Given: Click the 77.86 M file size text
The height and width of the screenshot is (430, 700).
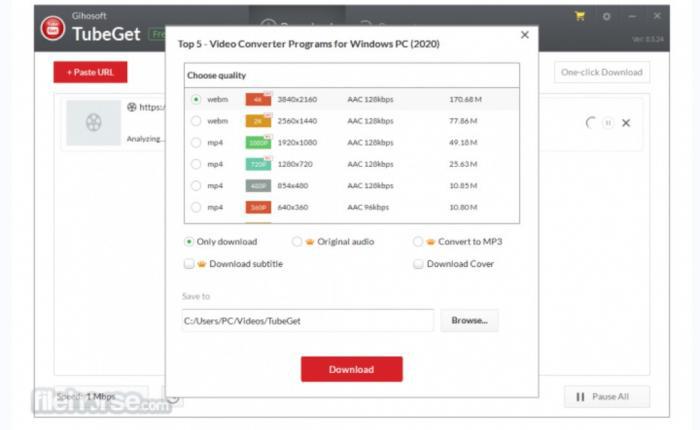Looking at the screenshot, I should point(463,121).
